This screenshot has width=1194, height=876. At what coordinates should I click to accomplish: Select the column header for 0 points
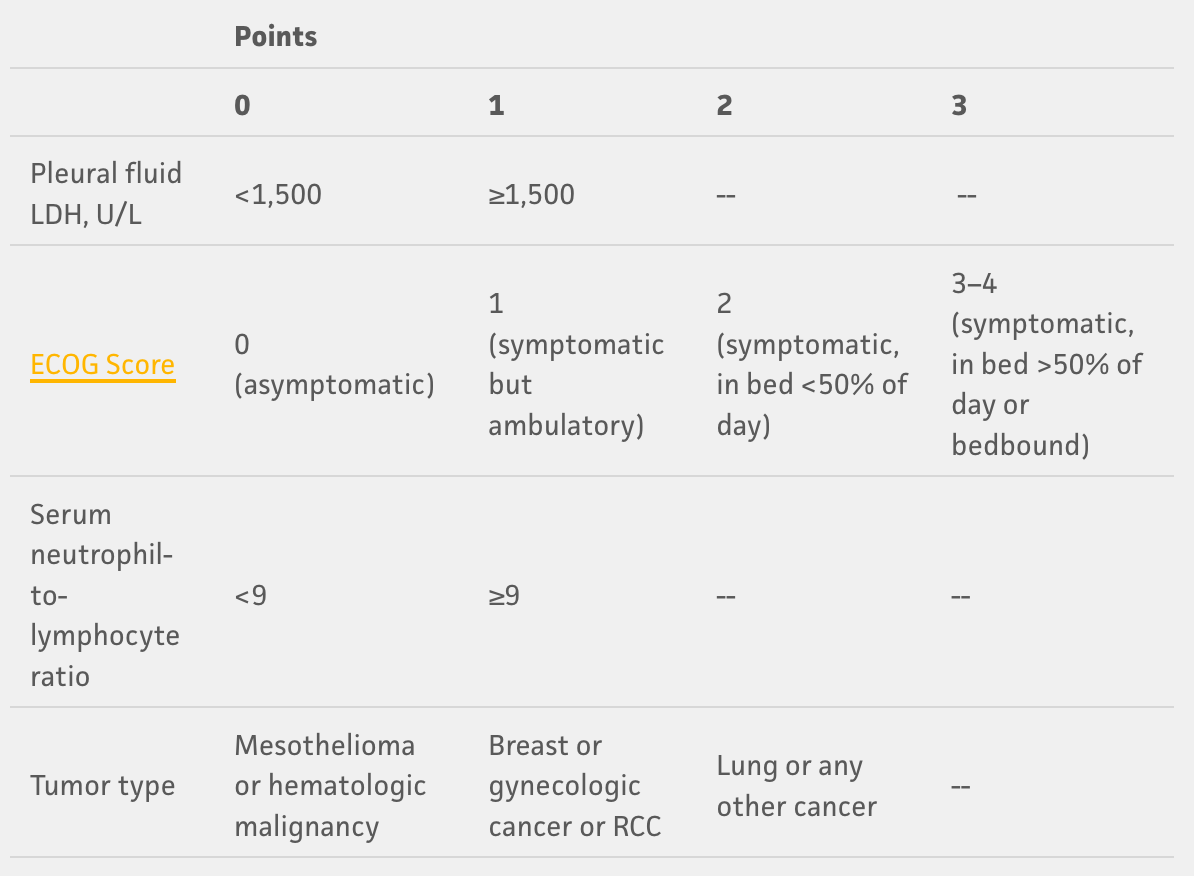pos(243,105)
